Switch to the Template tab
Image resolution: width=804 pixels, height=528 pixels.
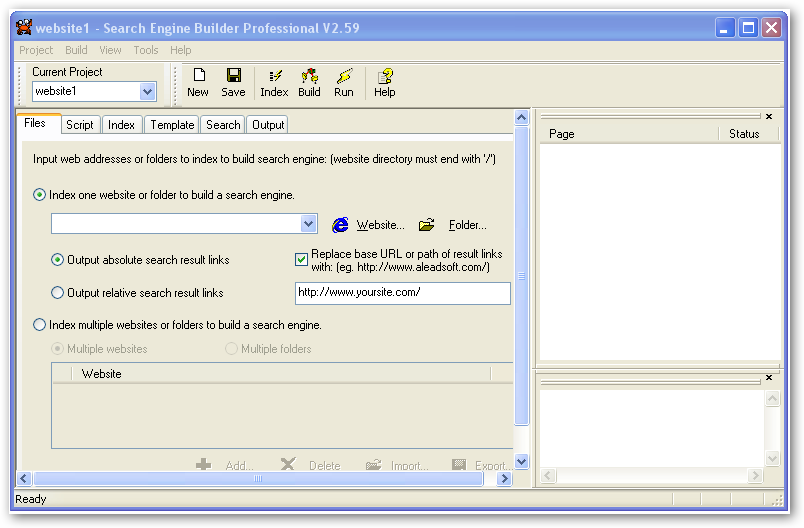pyautogui.click(x=172, y=125)
